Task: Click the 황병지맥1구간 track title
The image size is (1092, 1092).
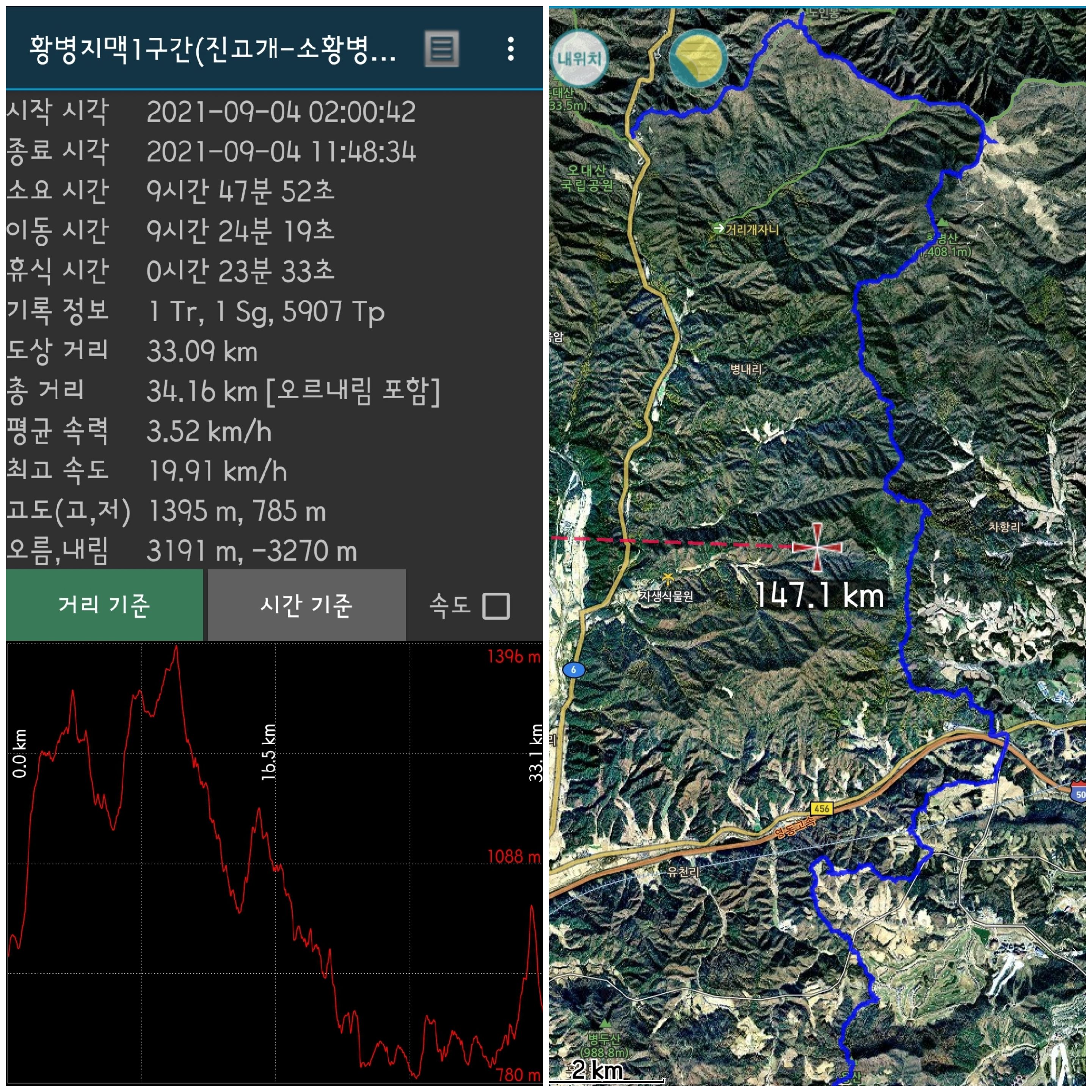Action: (212, 49)
